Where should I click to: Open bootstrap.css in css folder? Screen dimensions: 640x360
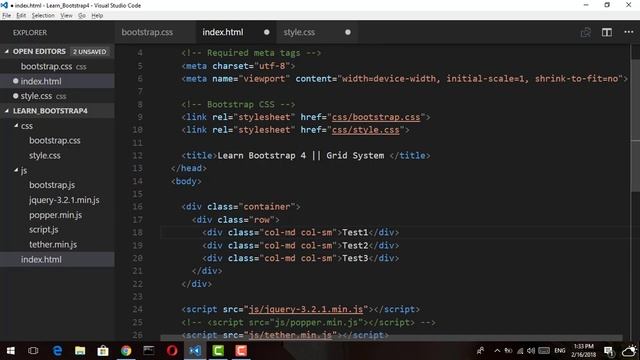pos(55,140)
